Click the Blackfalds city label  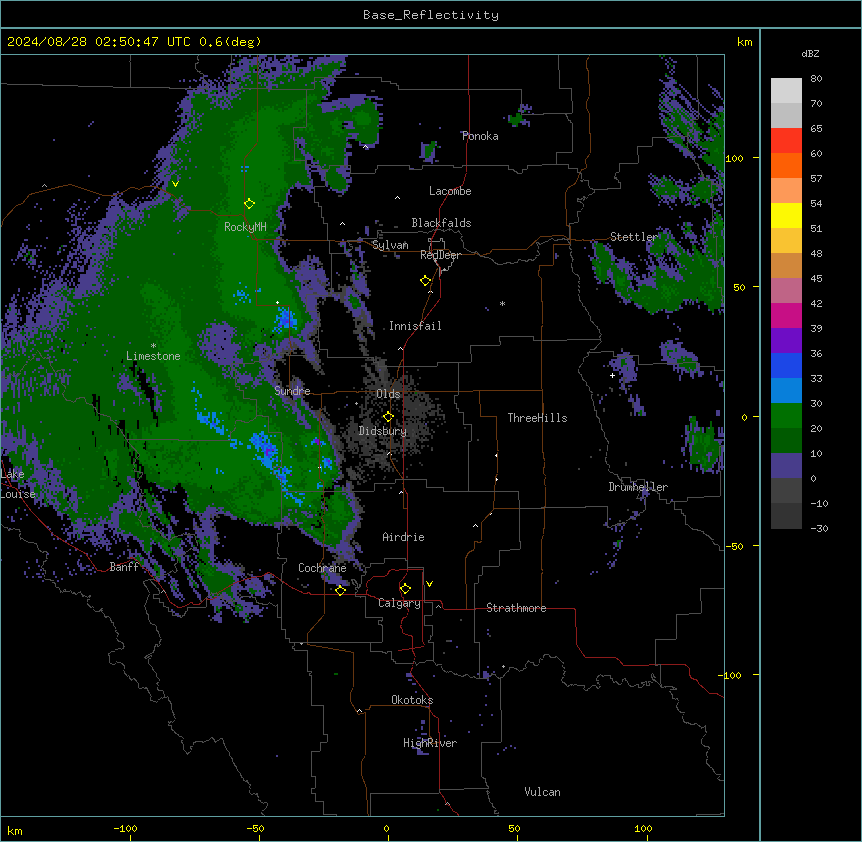point(441,223)
